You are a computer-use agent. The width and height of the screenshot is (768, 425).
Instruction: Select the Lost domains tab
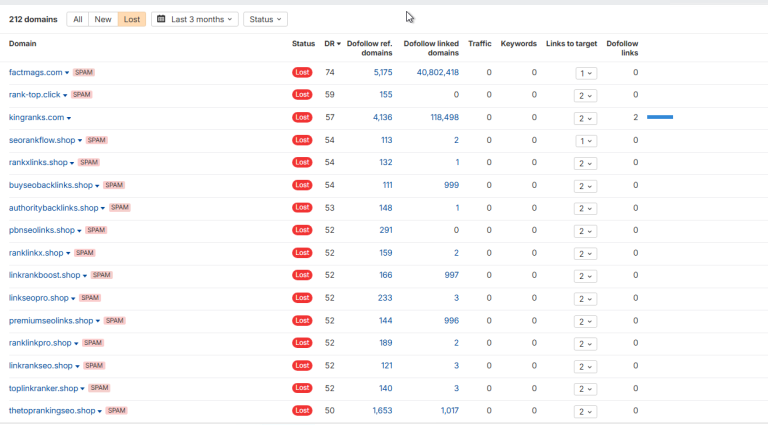(x=132, y=19)
